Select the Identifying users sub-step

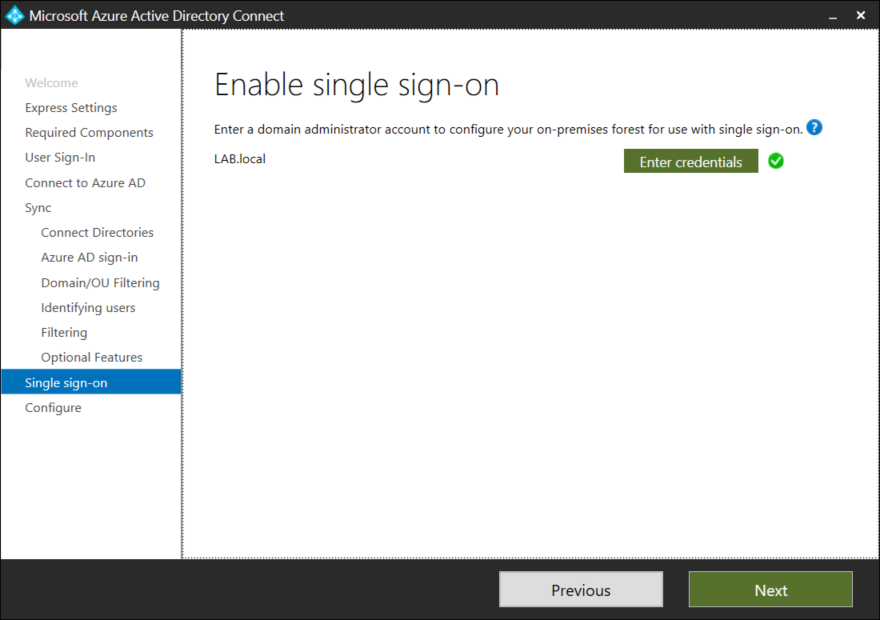[x=88, y=307]
